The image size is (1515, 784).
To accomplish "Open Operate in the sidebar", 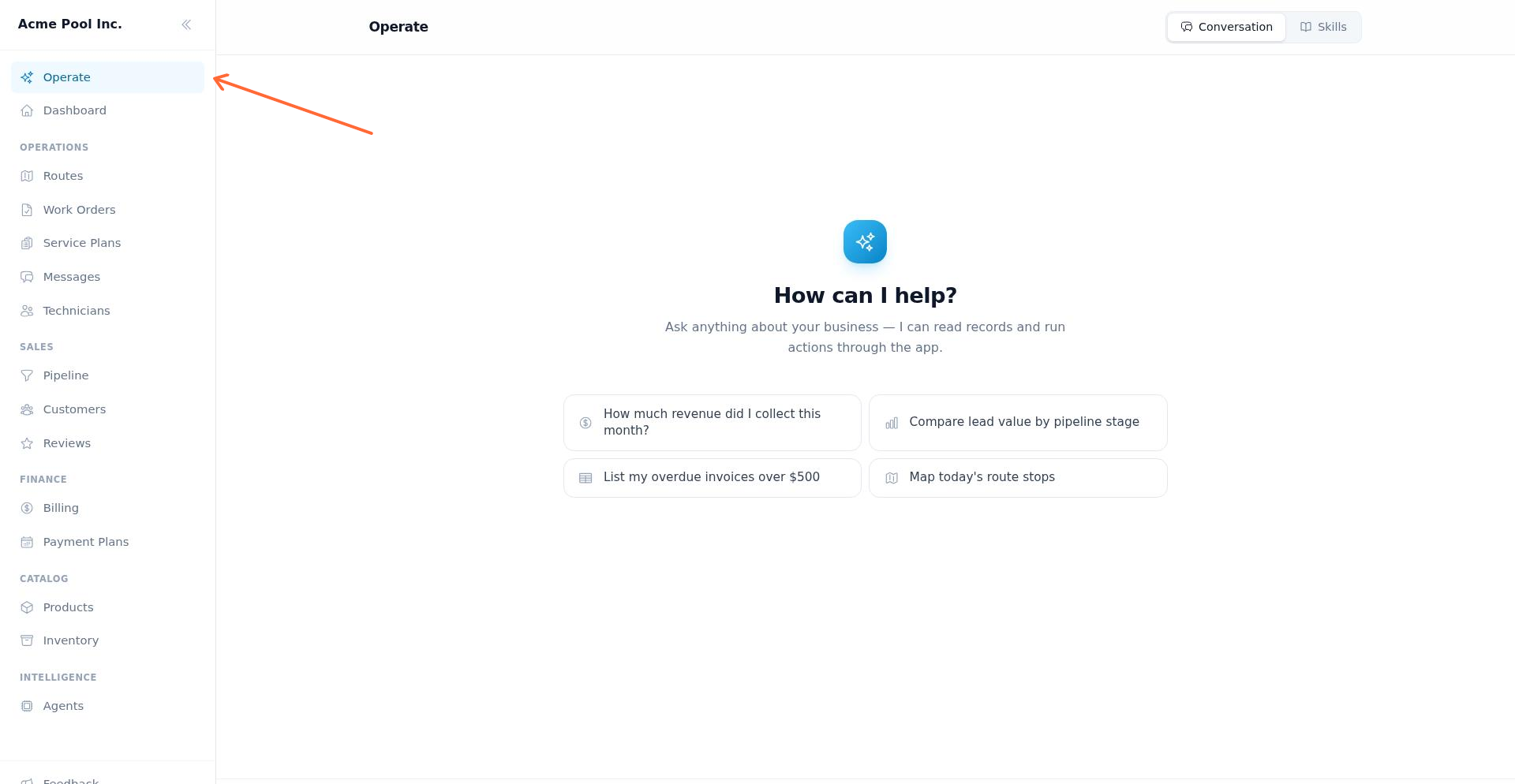I will (107, 77).
